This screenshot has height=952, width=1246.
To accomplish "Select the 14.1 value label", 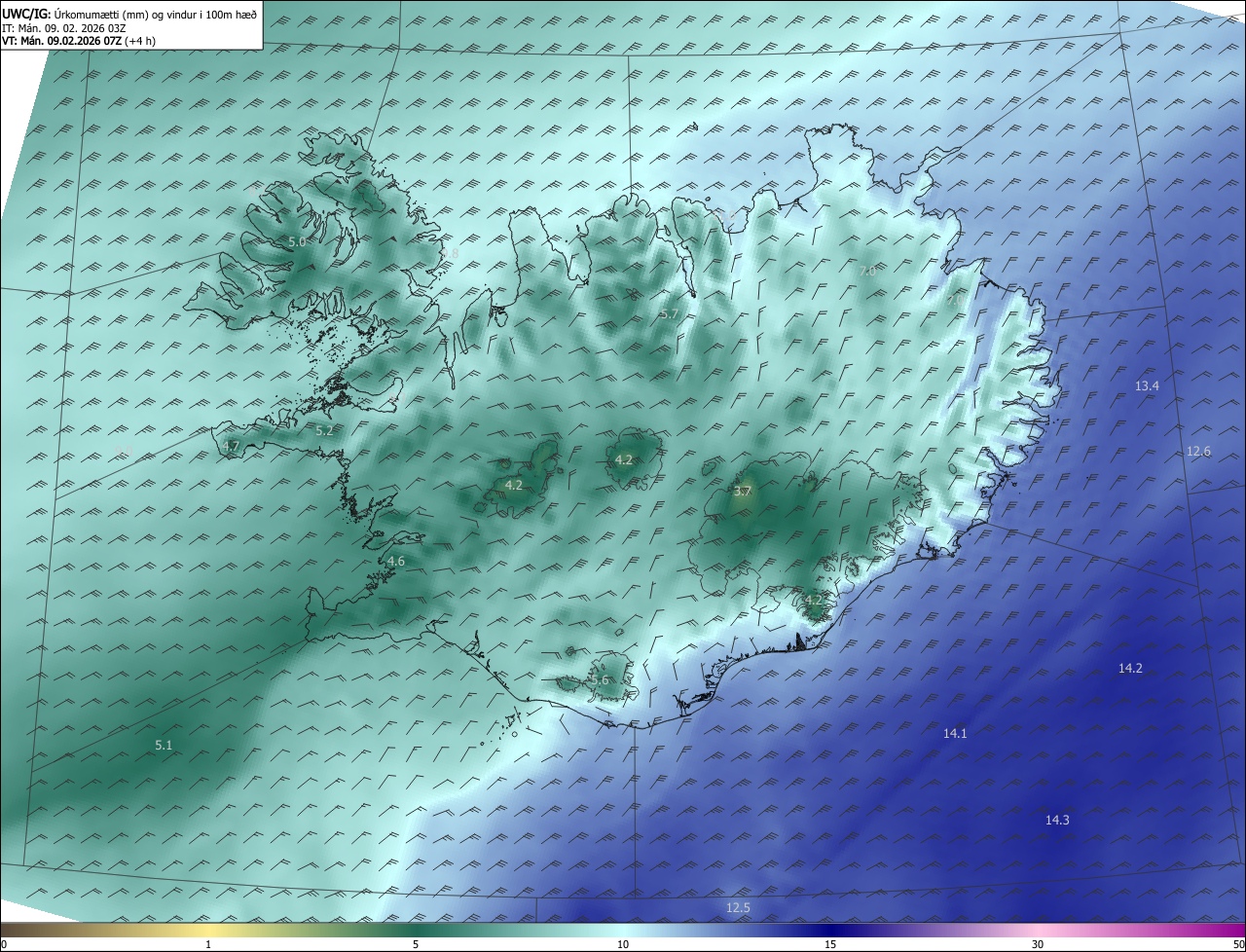I will pyautogui.click(x=955, y=733).
